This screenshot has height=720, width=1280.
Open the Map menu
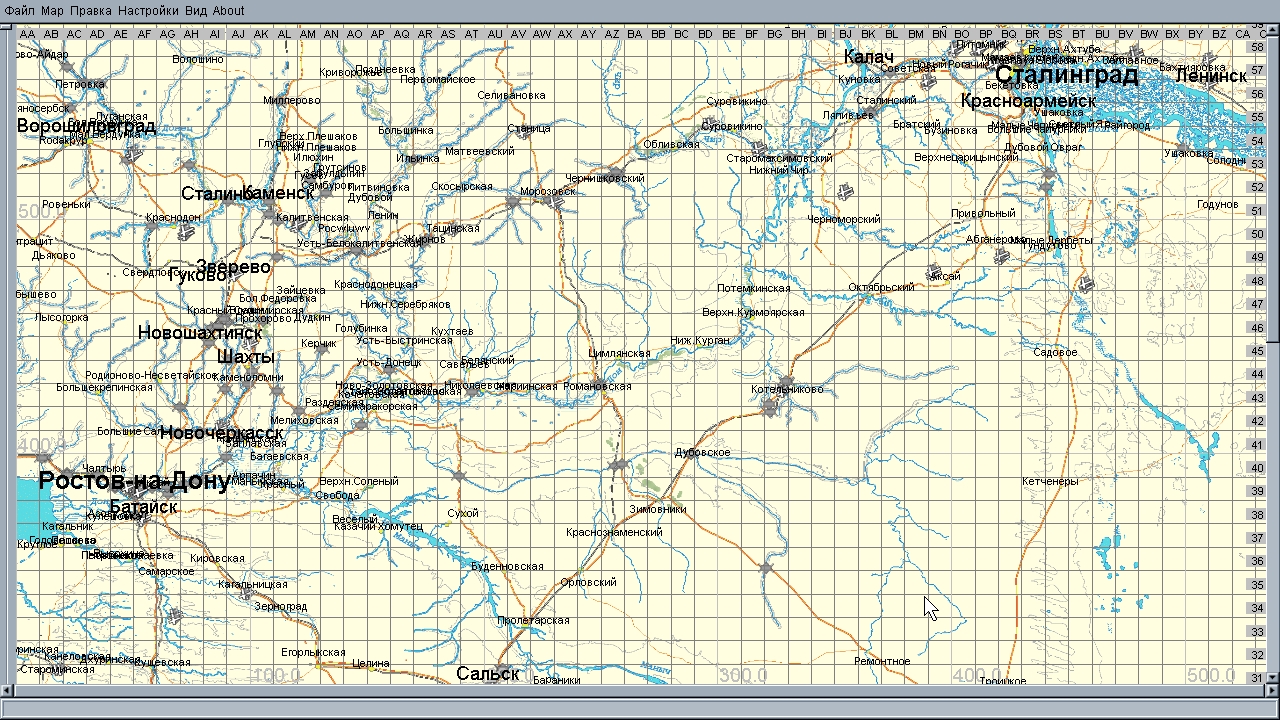pyautogui.click(x=52, y=11)
